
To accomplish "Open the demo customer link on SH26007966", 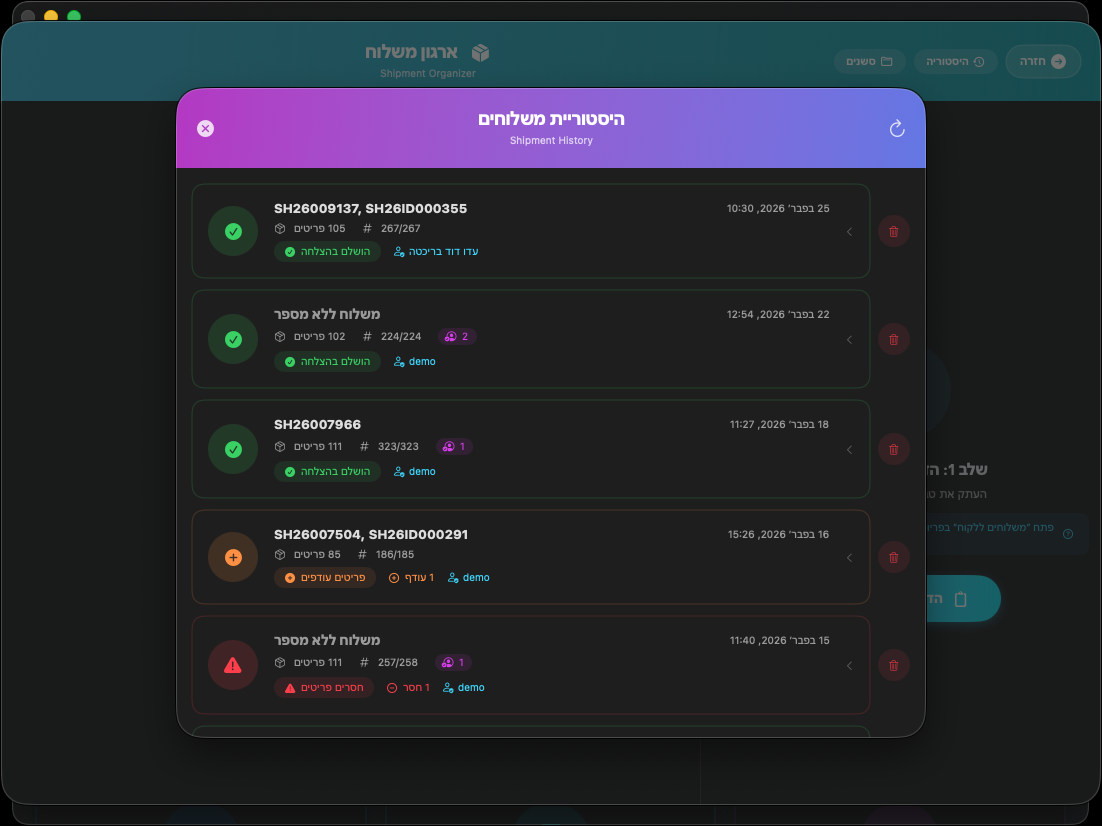I will coord(414,471).
